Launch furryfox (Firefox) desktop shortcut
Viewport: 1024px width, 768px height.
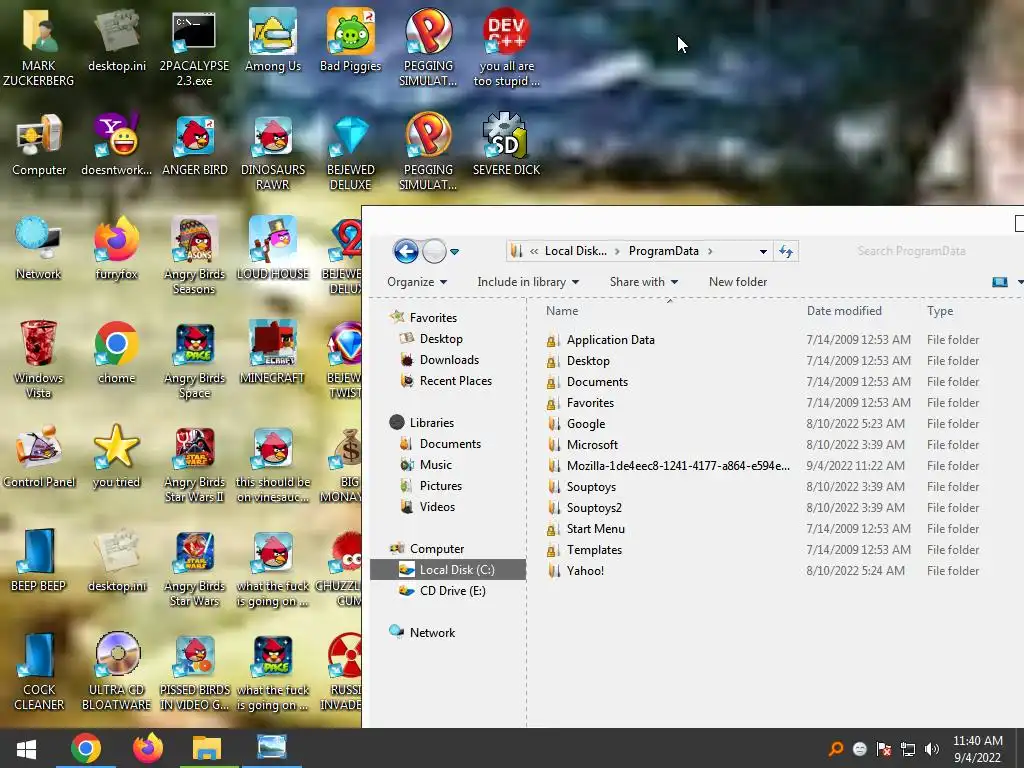tap(116, 249)
